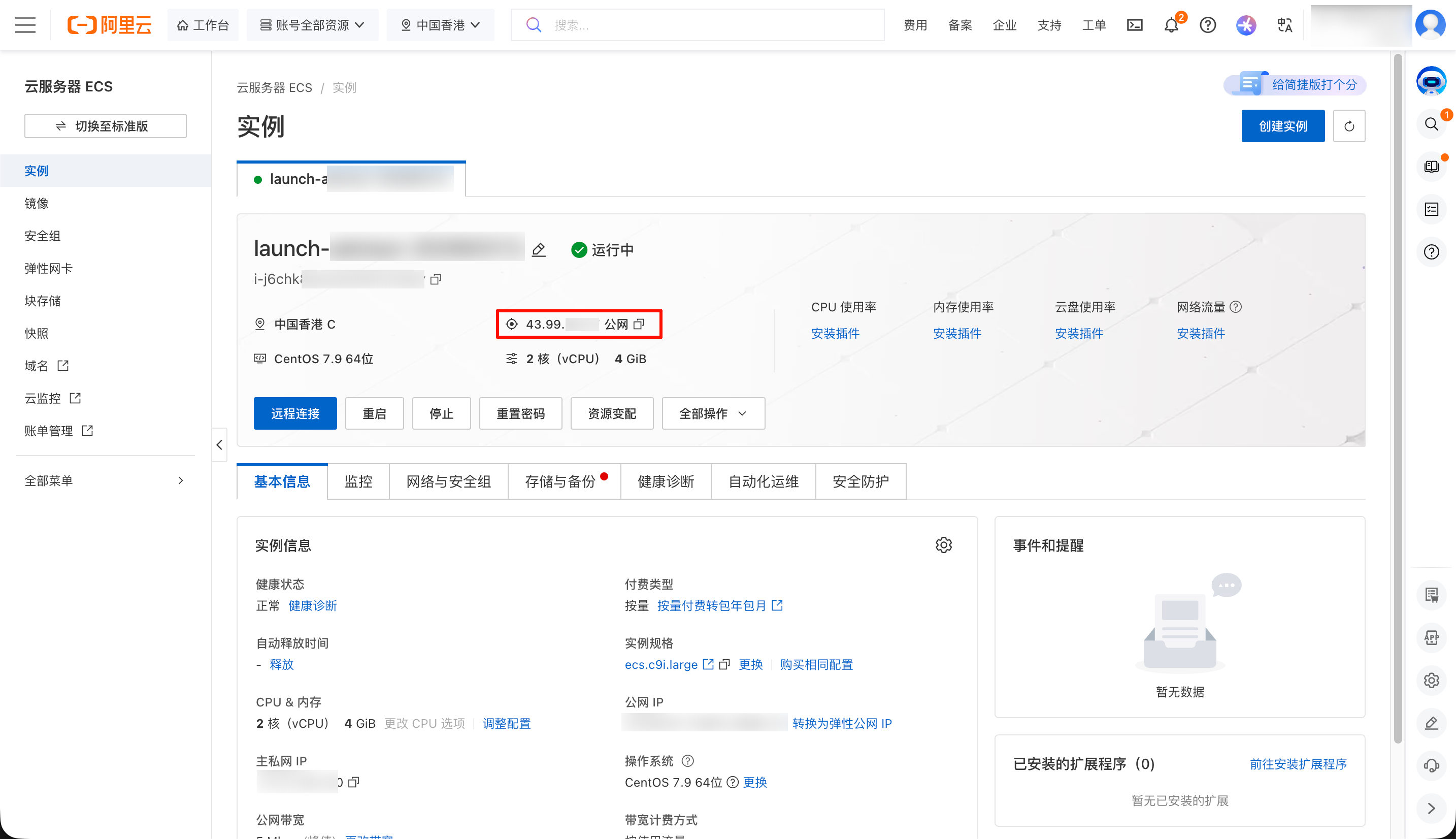
Task: Switch to standard version toggle button
Action: (x=106, y=126)
